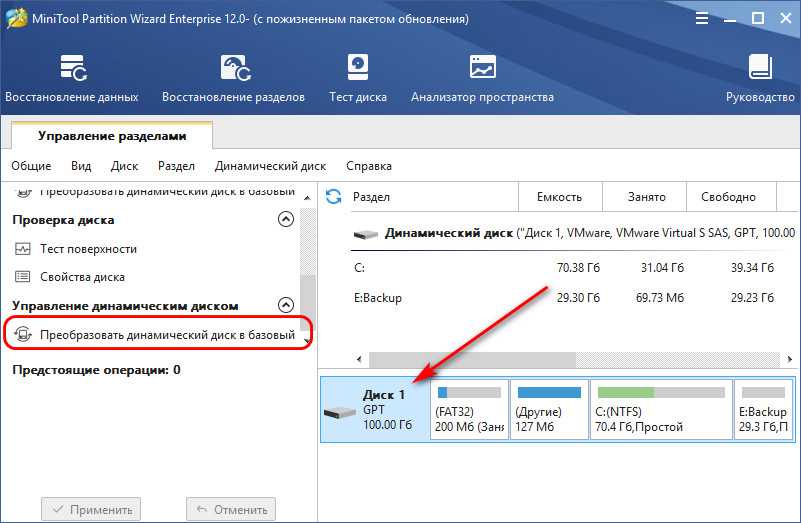801x523 pixels.
Task: Select the C:(NTFS) partition block in disk map
Action: pyautogui.click(x=660, y=410)
